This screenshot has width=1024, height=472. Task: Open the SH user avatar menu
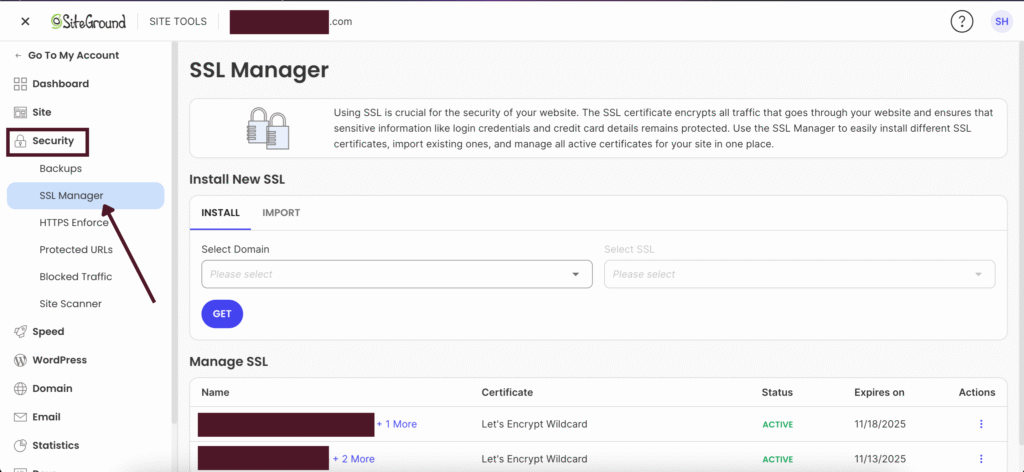(1000, 21)
